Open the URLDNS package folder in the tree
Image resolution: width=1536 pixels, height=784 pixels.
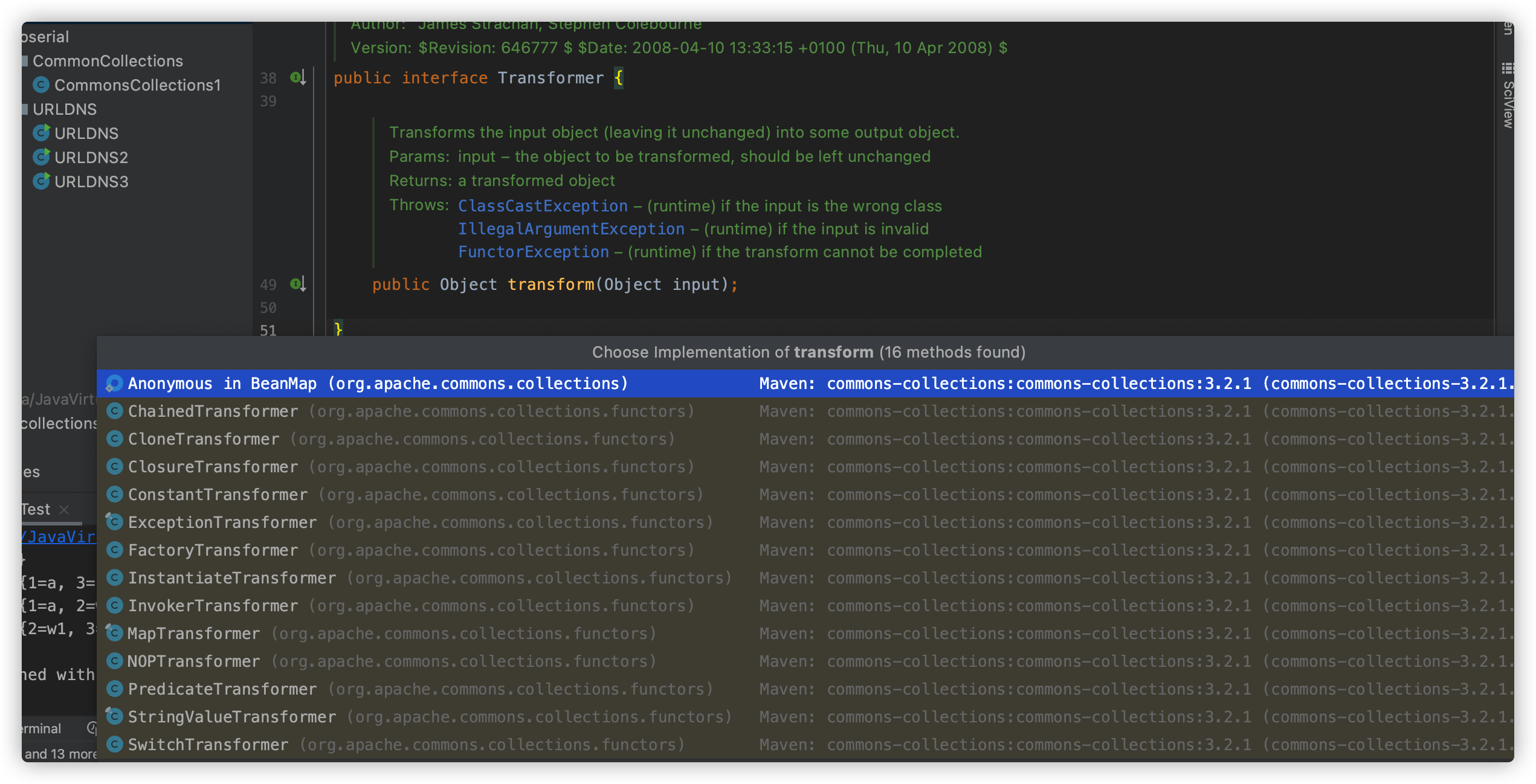tap(64, 109)
